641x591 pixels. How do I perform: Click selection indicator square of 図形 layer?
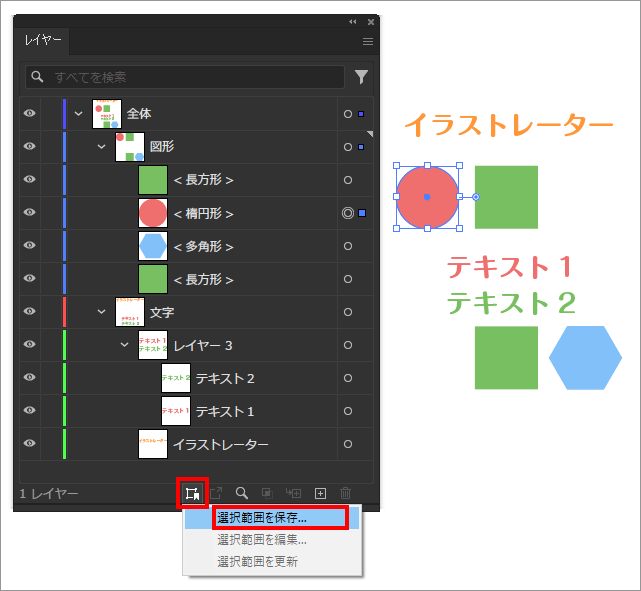click(x=361, y=147)
